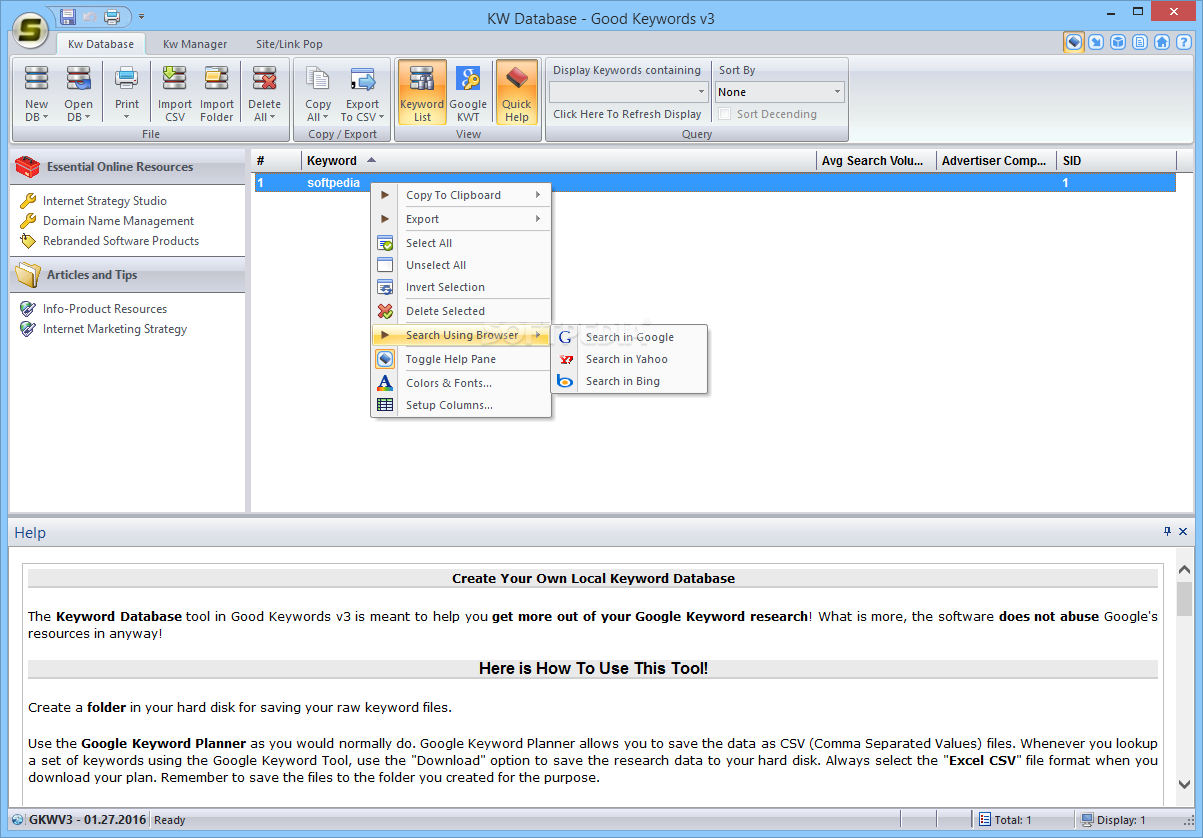
Task: Switch to the Kw Manager tab
Action: 195,44
